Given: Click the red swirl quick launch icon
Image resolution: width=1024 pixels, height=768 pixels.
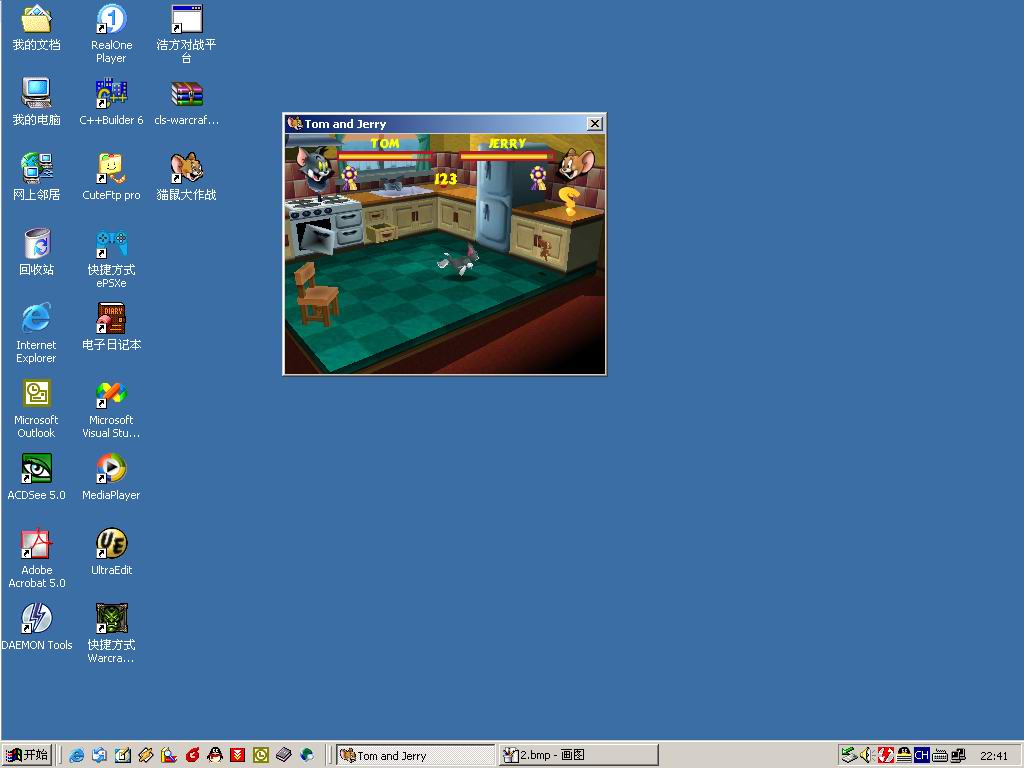Looking at the screenshot, I should tap(192, 756).
